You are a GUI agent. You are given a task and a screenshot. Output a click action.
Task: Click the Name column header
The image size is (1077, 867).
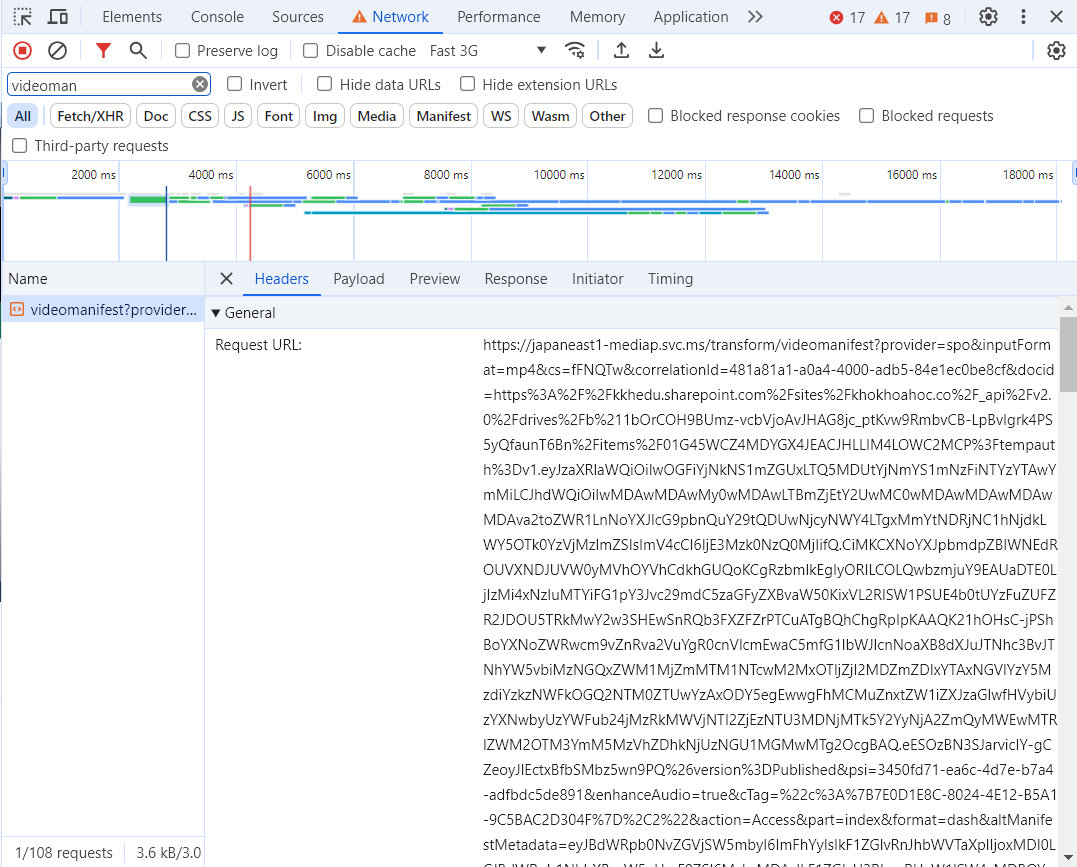[x=103, y=278]
